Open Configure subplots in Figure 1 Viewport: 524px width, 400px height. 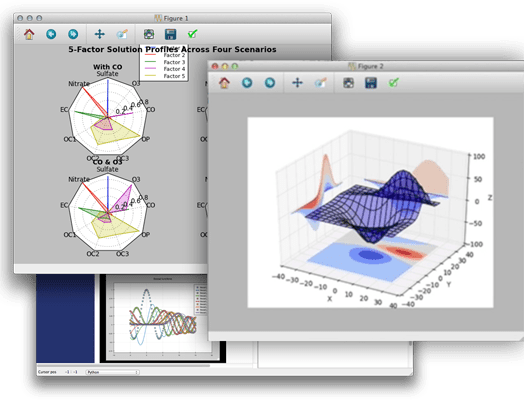coord(149,34)
